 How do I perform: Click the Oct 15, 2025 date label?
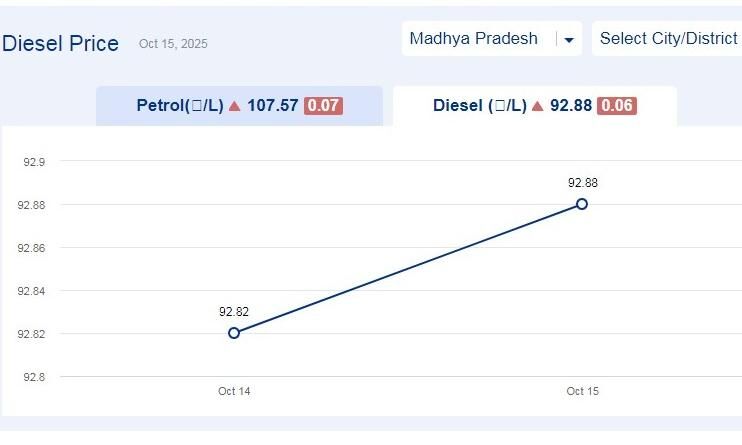(173, 44)
